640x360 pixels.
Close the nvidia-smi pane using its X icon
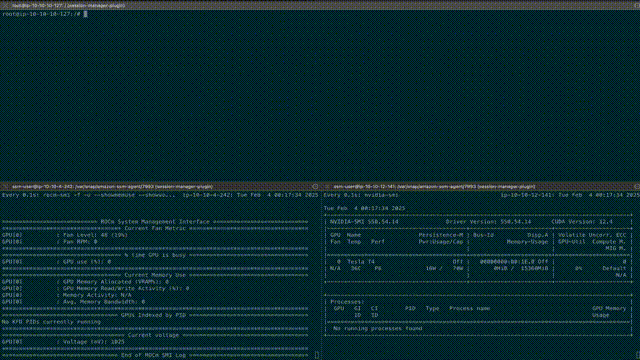click(327, 187)
